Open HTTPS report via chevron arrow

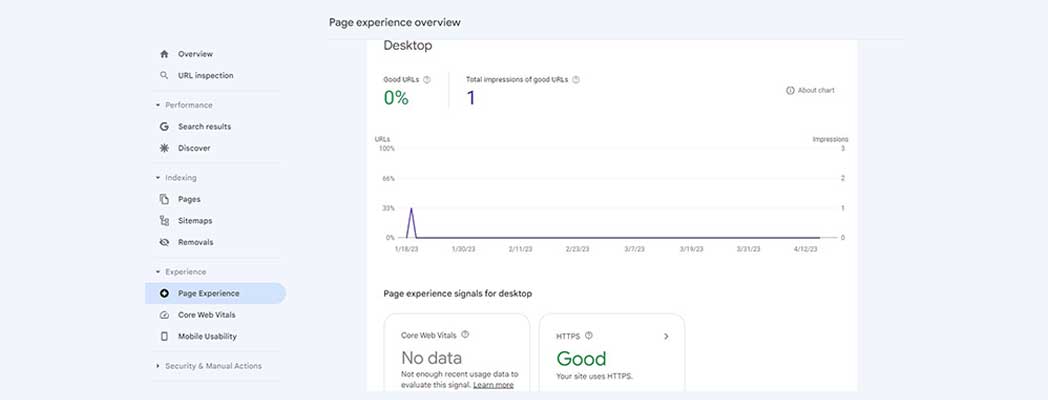point(666,337)
